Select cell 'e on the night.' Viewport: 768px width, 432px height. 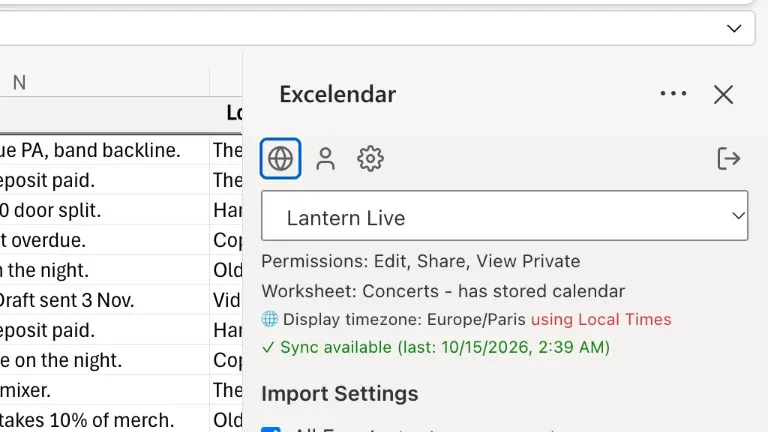coord(105,360)
